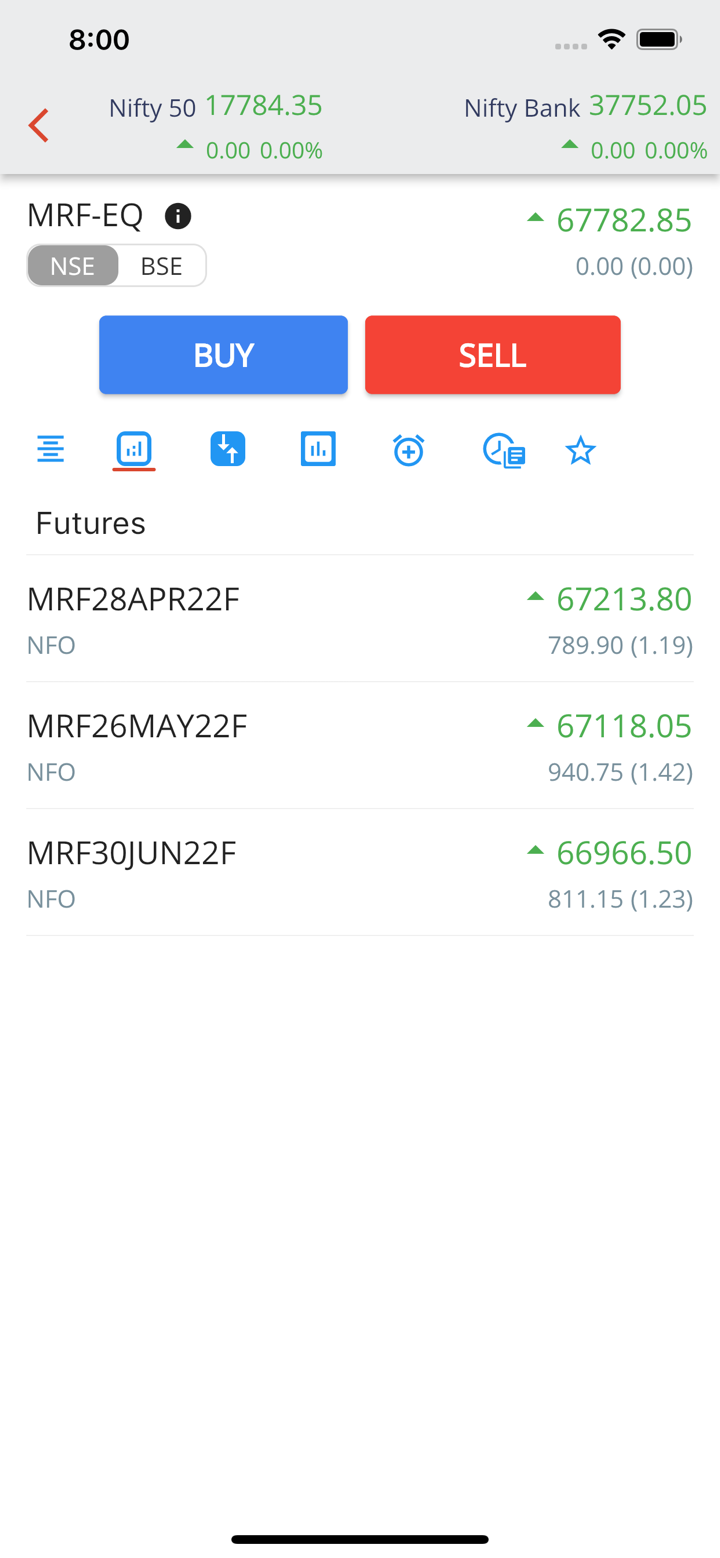Tap the red SELL button
Viewport: 720px width, 1558px height.
coord(493,355)
